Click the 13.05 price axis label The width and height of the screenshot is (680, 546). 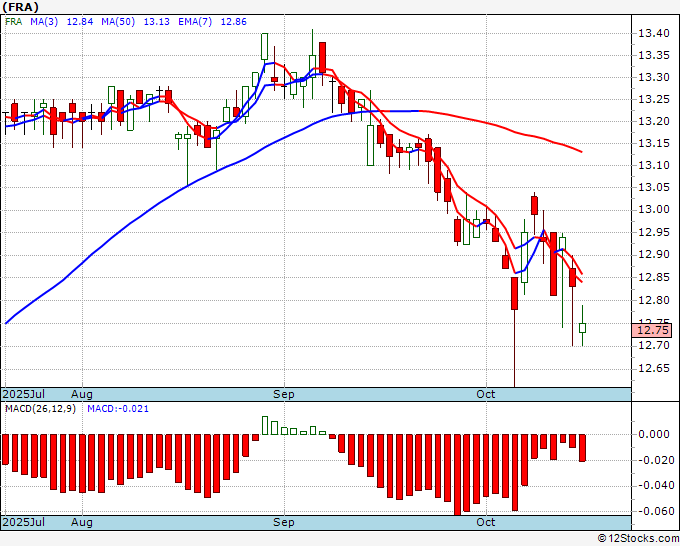pos(654,187)
